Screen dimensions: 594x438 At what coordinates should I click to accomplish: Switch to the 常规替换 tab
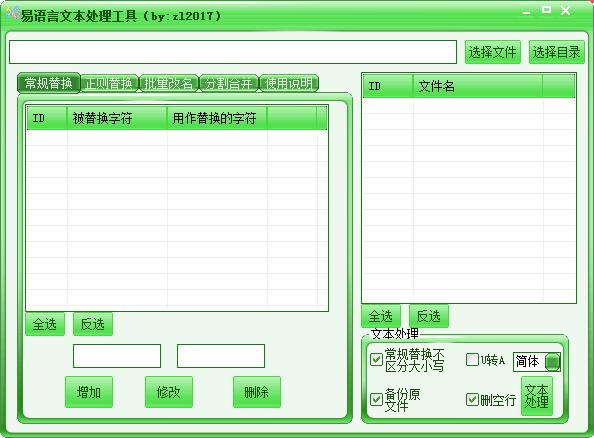48,83
